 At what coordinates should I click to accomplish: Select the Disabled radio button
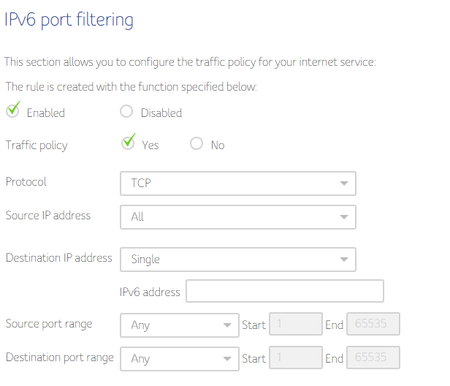[126, 111]
